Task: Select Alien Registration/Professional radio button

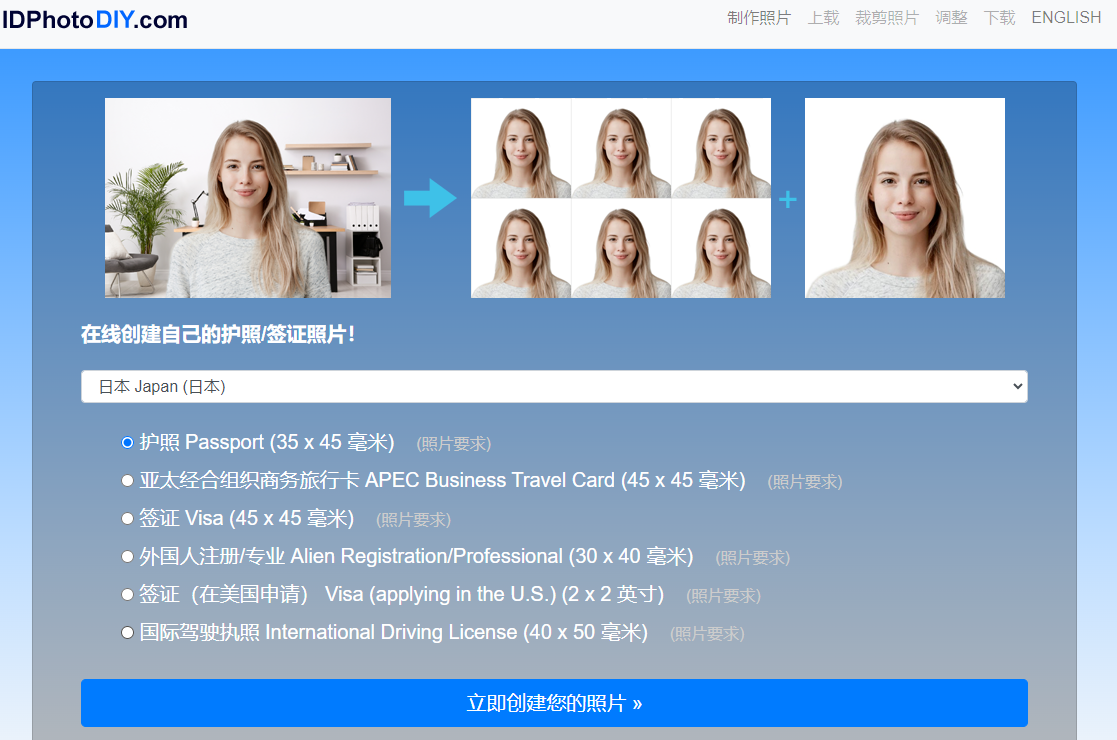Action: click(127, 556)
